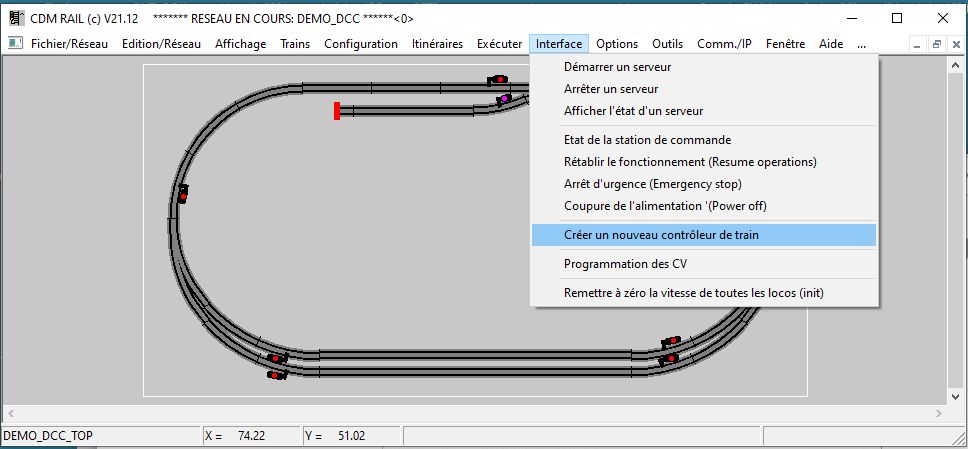Close the inner document window

956,44
